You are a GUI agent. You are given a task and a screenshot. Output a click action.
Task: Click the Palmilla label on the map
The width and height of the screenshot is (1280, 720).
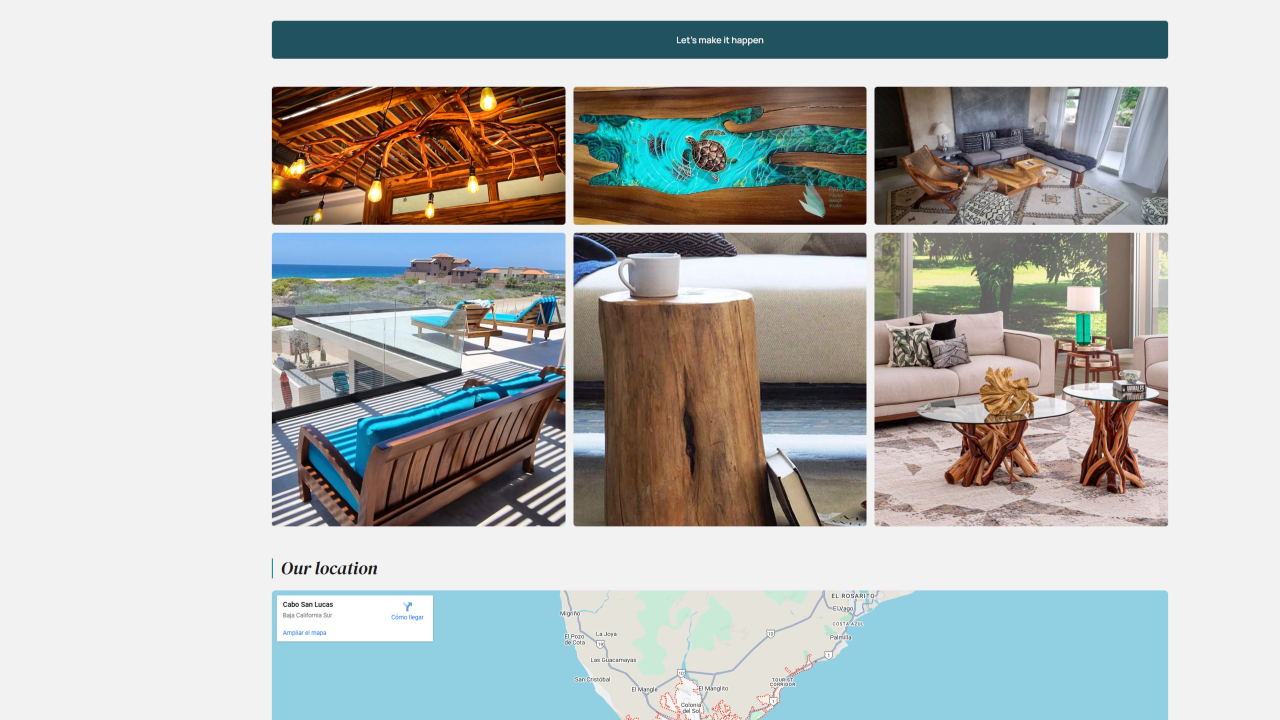pos(841,637)
